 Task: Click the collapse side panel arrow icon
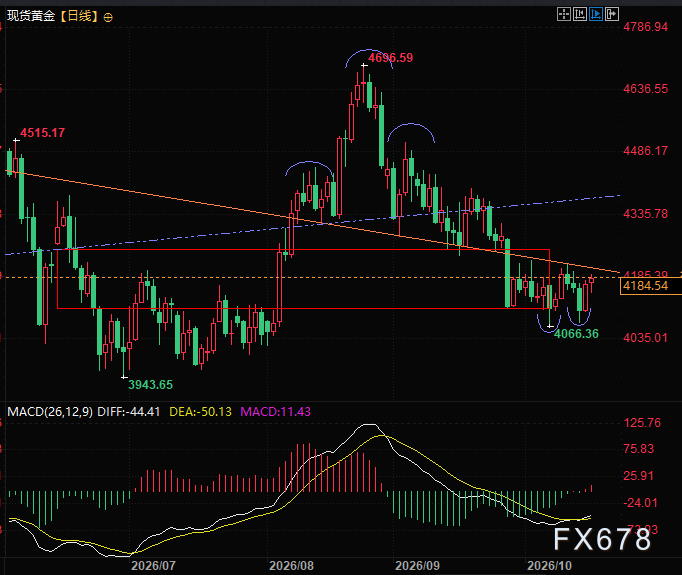pyautogui.click(x=612, y=14)
